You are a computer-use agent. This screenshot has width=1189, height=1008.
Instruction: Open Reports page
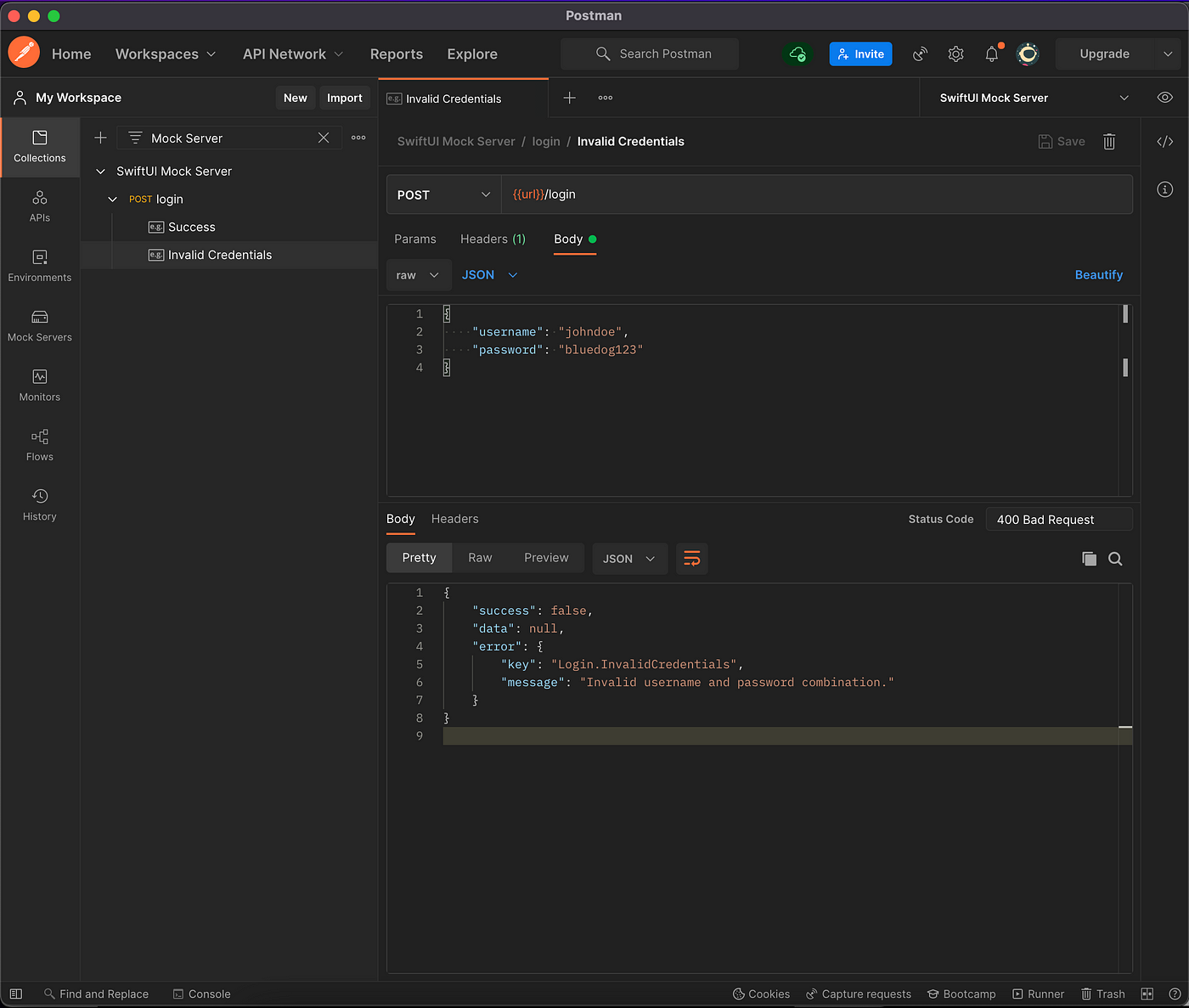pos(397,53)
